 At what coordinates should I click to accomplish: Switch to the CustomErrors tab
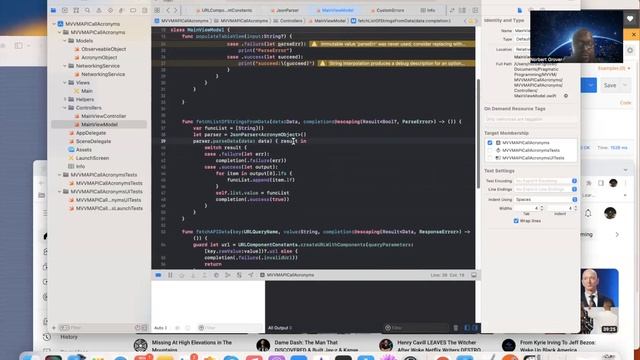[x=388, y=10]
